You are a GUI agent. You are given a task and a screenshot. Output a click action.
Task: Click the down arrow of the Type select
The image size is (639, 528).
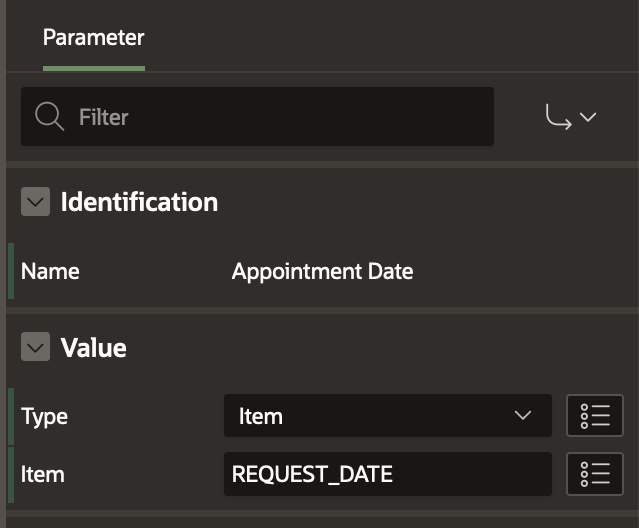click(x=522, y=416)
